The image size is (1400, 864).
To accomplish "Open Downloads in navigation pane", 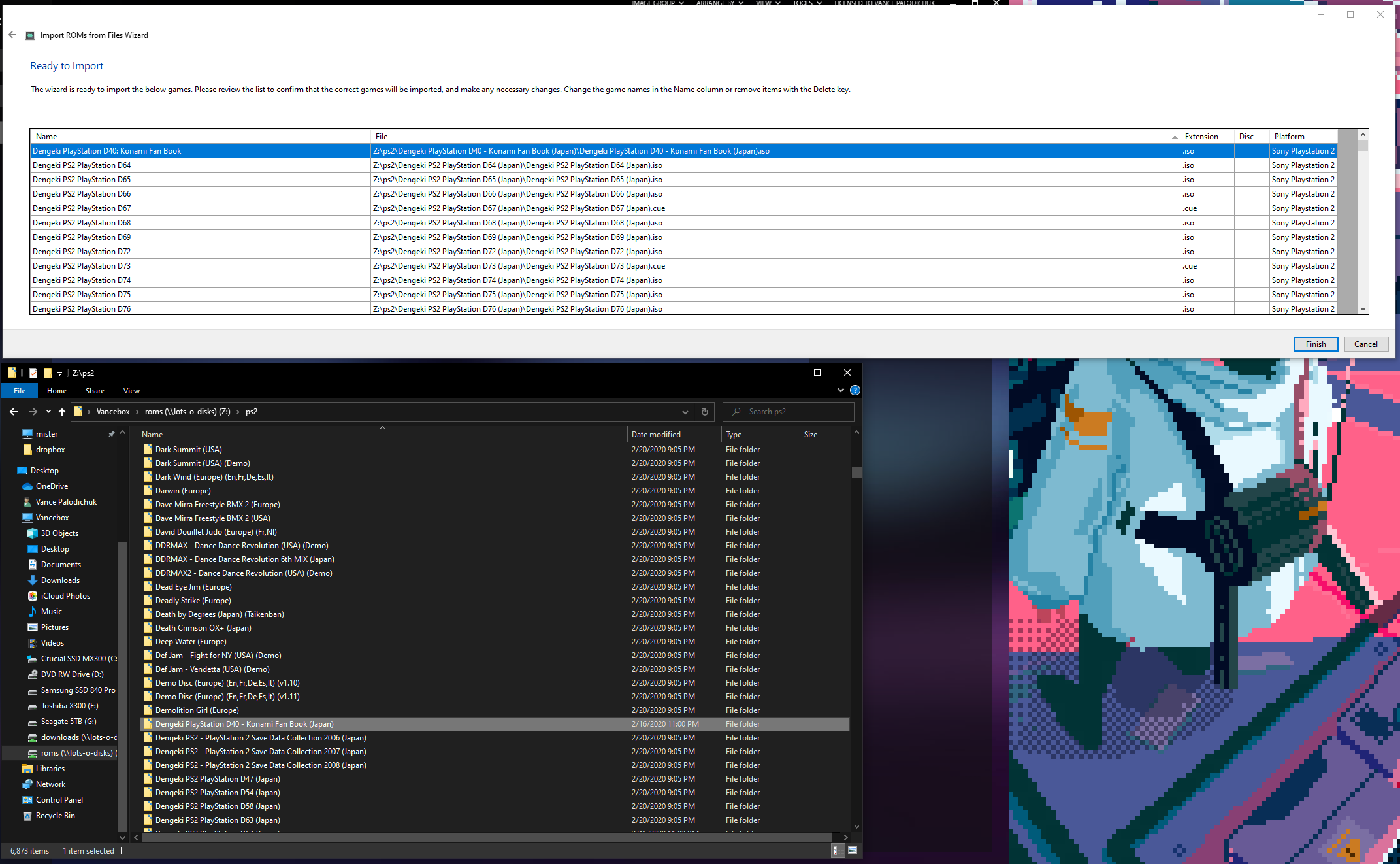I will click(x=60, y=580).
